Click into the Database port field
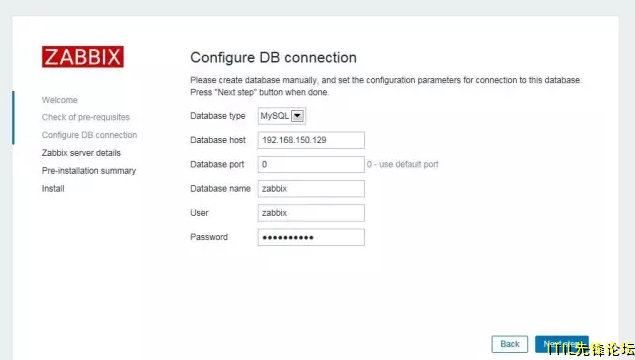 coord(311,164)
